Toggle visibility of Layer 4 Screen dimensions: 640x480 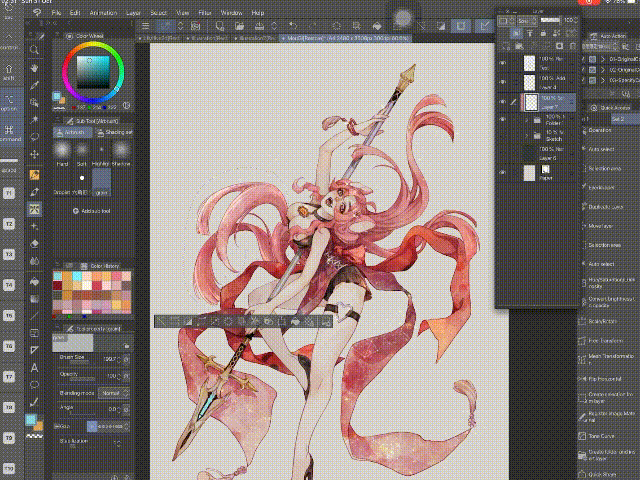point(503,82)
